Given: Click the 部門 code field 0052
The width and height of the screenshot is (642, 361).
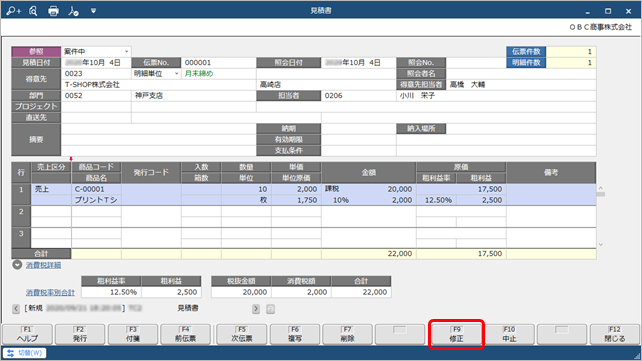Looking at the screenshot, I should coord(96,95).
